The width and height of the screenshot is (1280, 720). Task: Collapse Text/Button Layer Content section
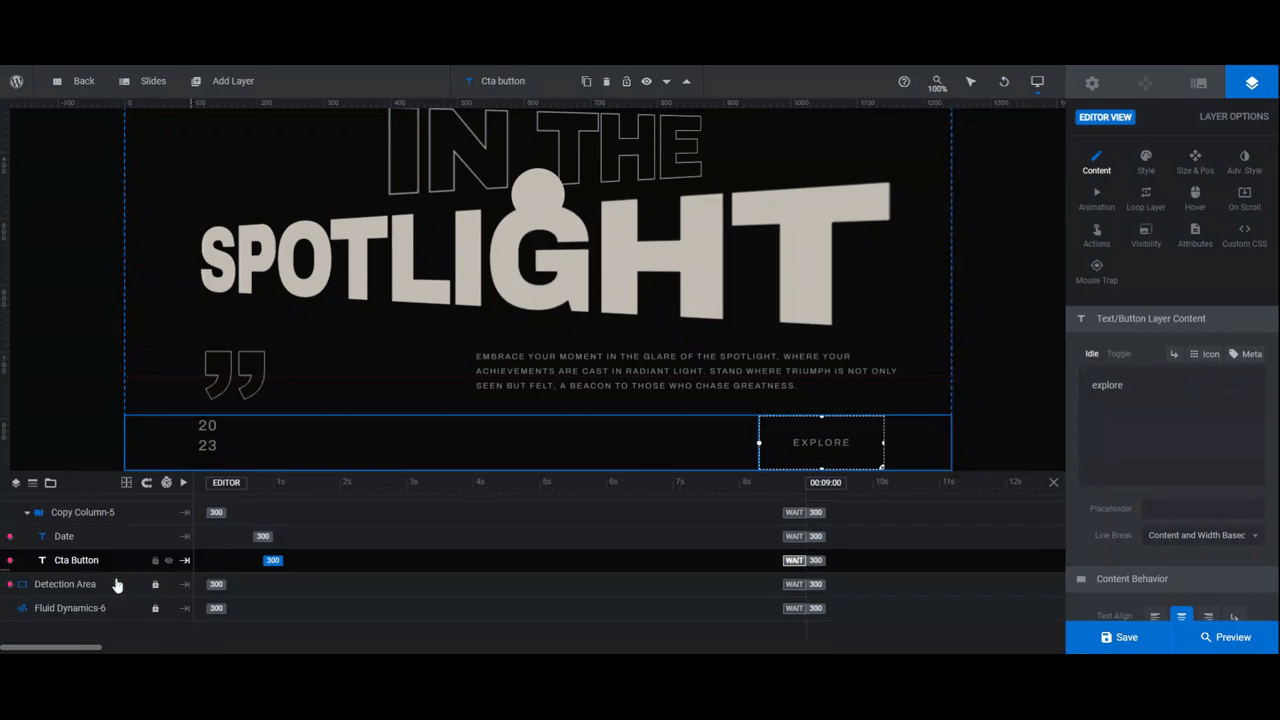(x=1172, y=318)
